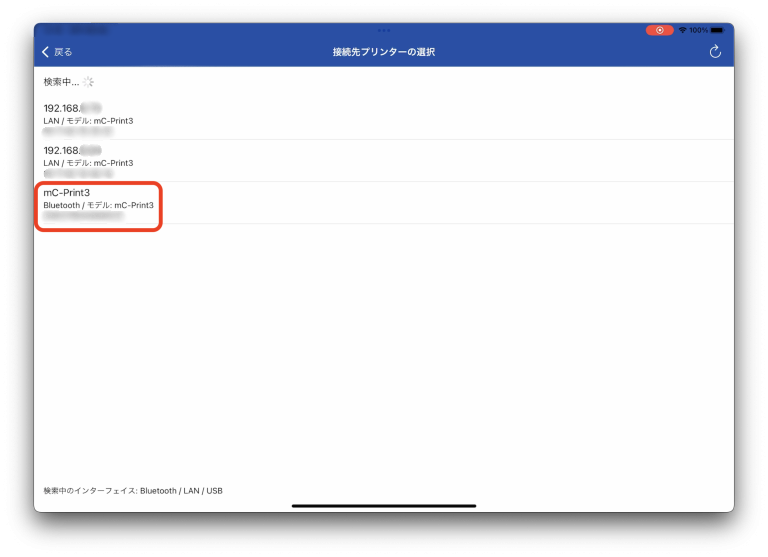768x557 pixels.
Task: Tap the 100% battery percentage text
Action: pyautogui.click(x=698, y=30)
